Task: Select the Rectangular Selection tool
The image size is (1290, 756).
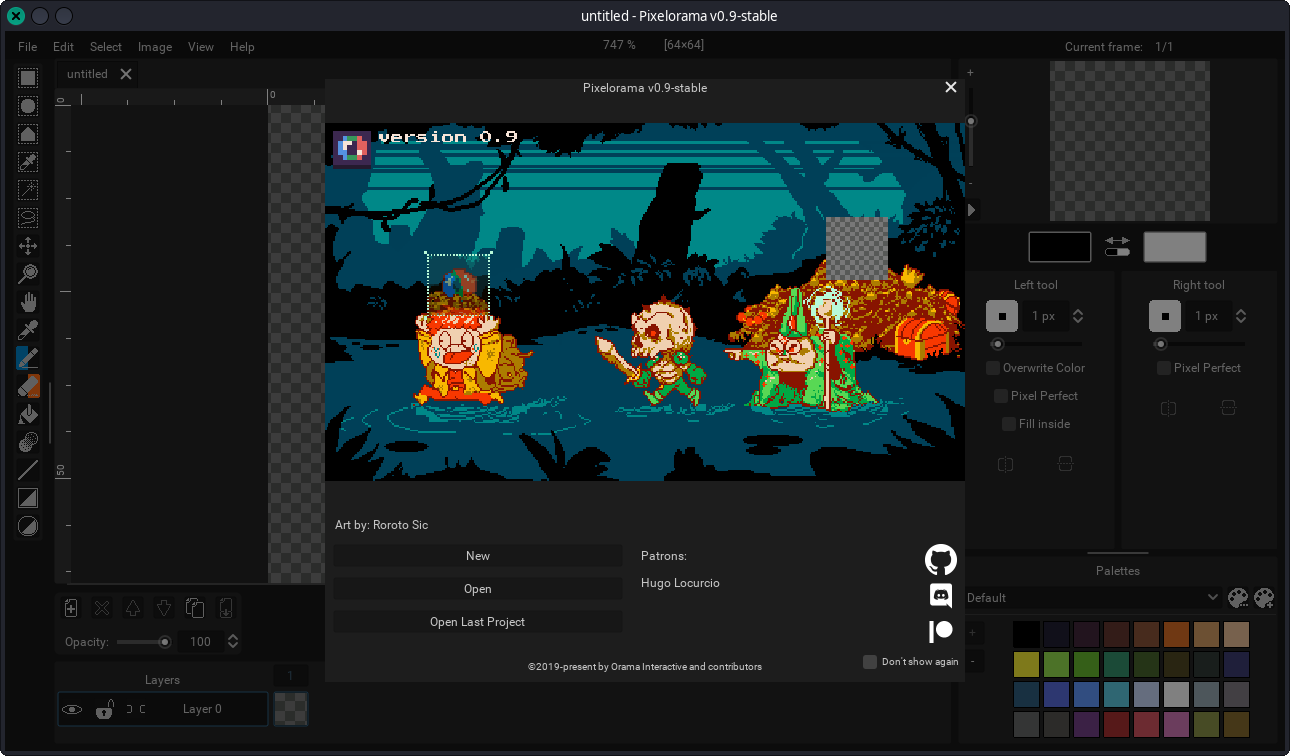Action: pyautogui.click(x=28, y=78)
